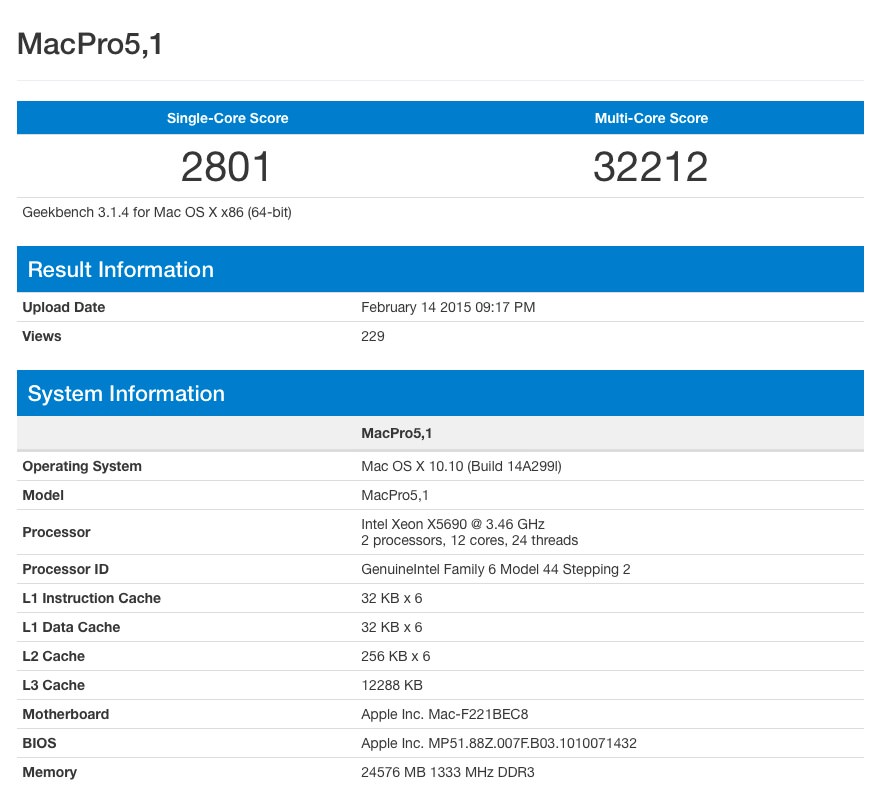Select the MacPro5,1 model value
Viewport: 885px width, 789px height.
395,496
